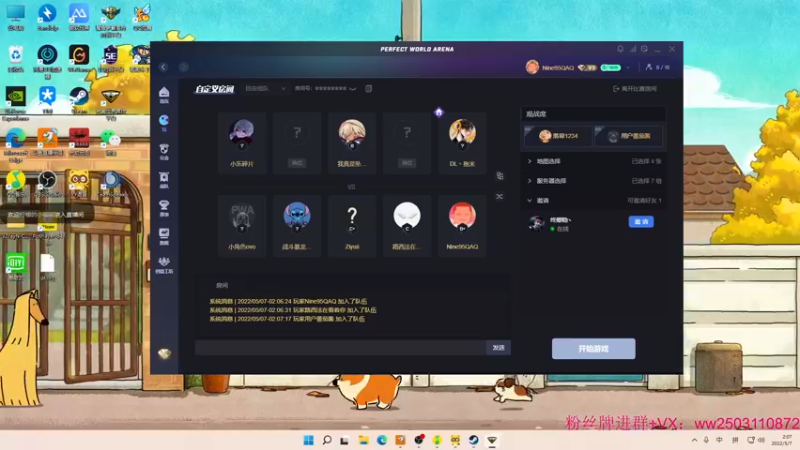
Task: Click the Nine95QAQ profile avatar in the header
Action: (x=532, y=67)
